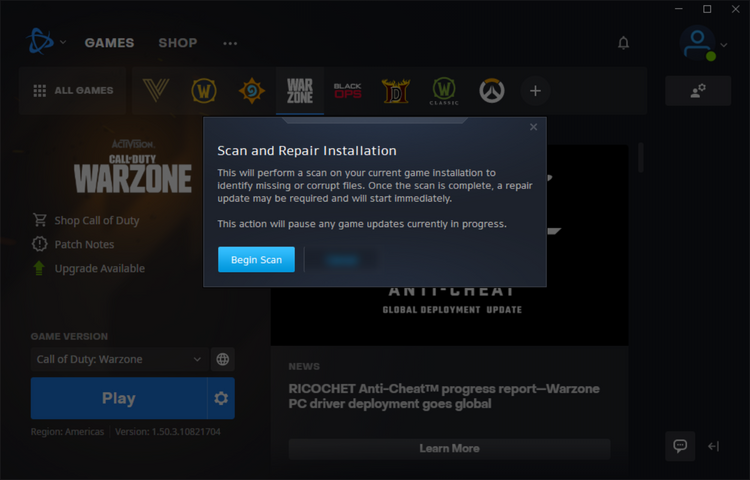Open the Hearthstone game icon
The height and width of the screenshot is (480, 750).
pos(252,90)
